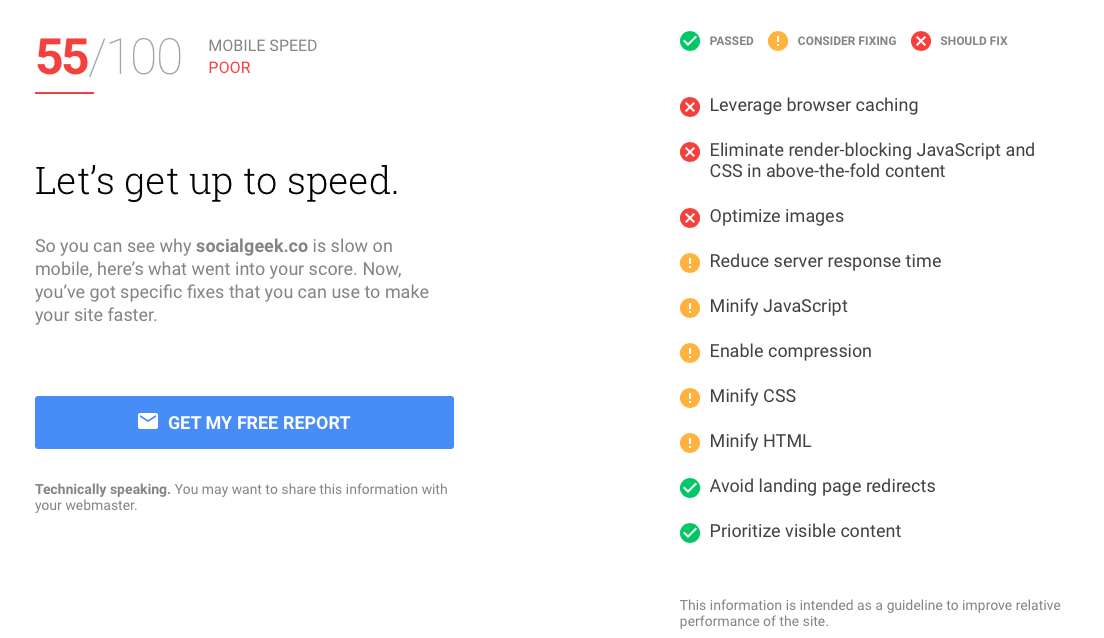Select the Leverage browser caching item
The image size is (1104, 638).
coord(813,106)
